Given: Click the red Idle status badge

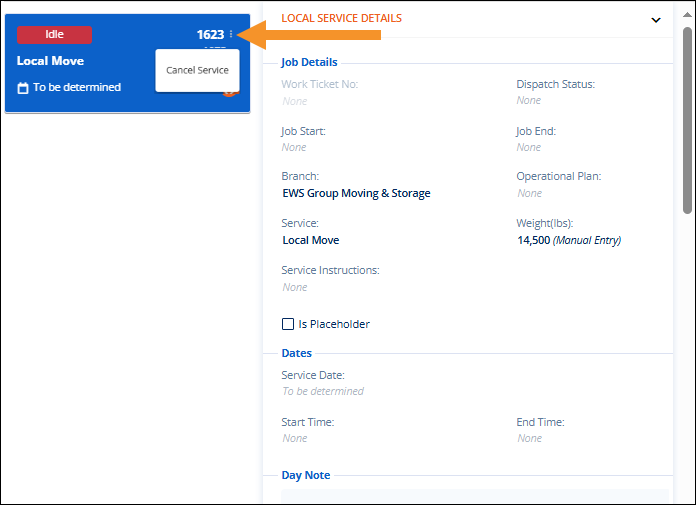Looking at the screenshot, I should pyautogui.click(x=54, y=34).
